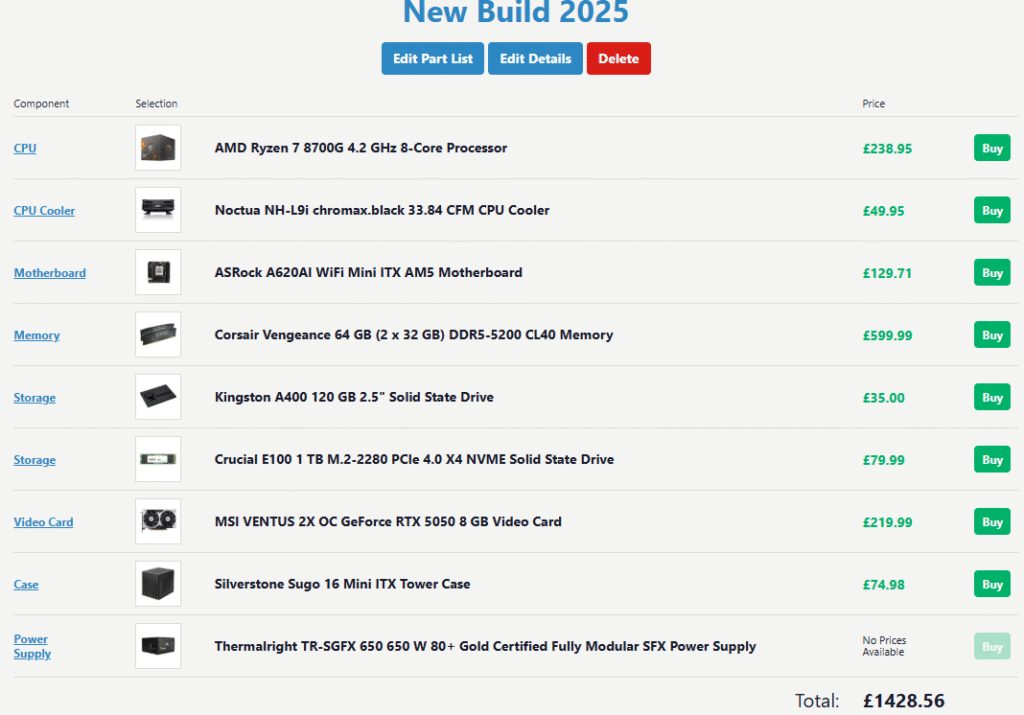1024x715 pixels.
Task: Follow the Power Supply component link
Action: (31, 646)
